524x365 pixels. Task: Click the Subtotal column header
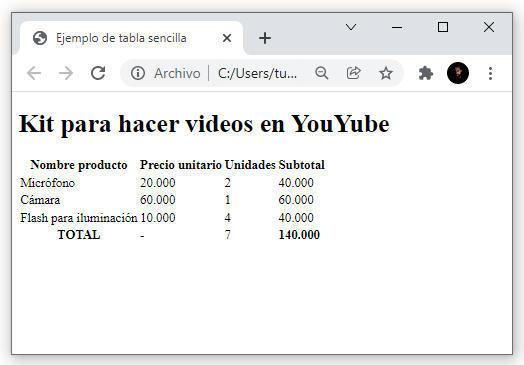coord(301,165)
